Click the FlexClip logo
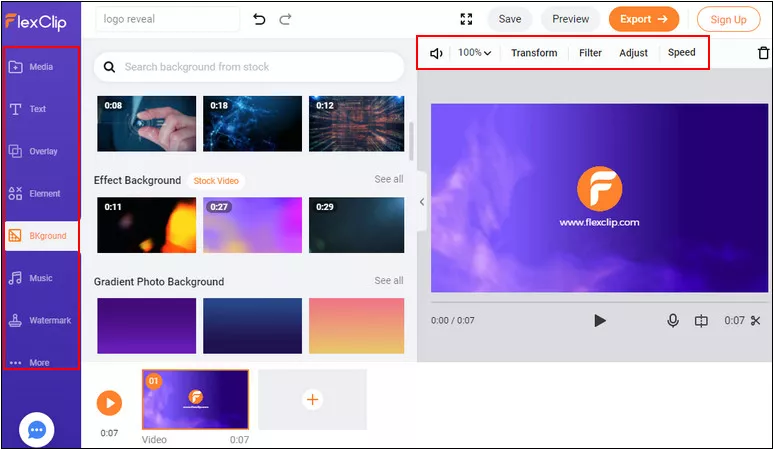The image size is (774, 450). 36,22
